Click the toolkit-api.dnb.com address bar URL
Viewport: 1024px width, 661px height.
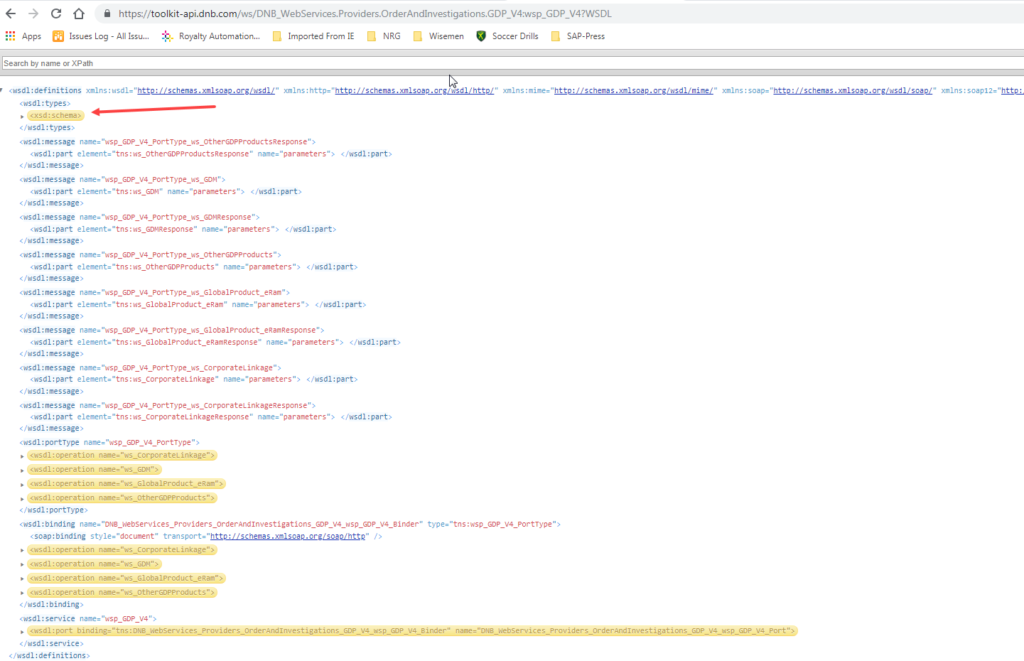pyautogui.click(x=364, y=13)
